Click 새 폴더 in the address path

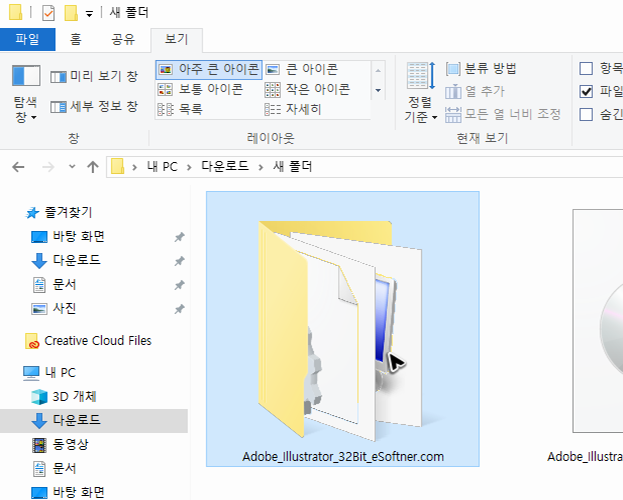[x=292, y=166]
